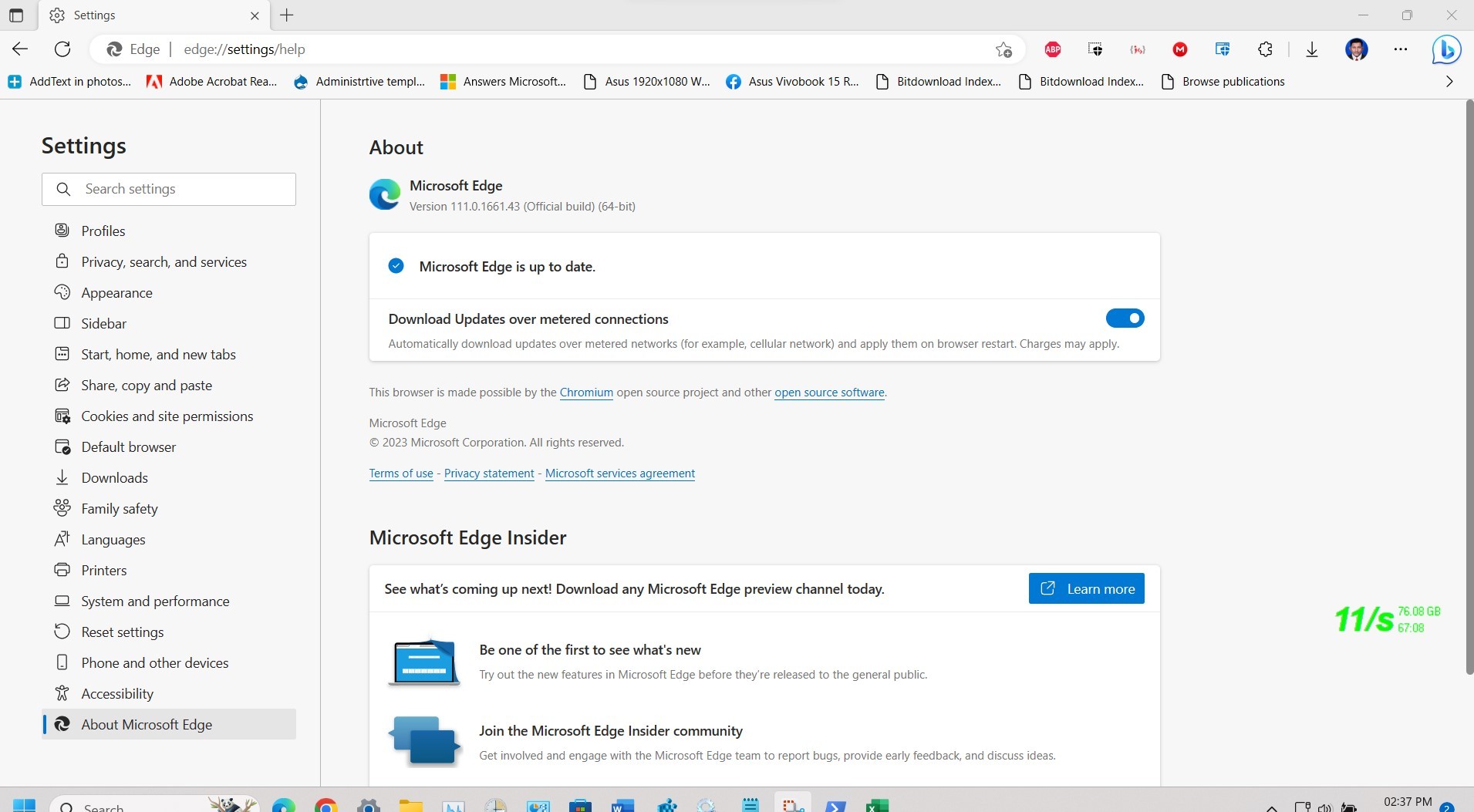Image resolution: width=1474 pixels, height=812 pixels.
Task: Open AddText in photos bookmark
Action: tap(69, 82)
